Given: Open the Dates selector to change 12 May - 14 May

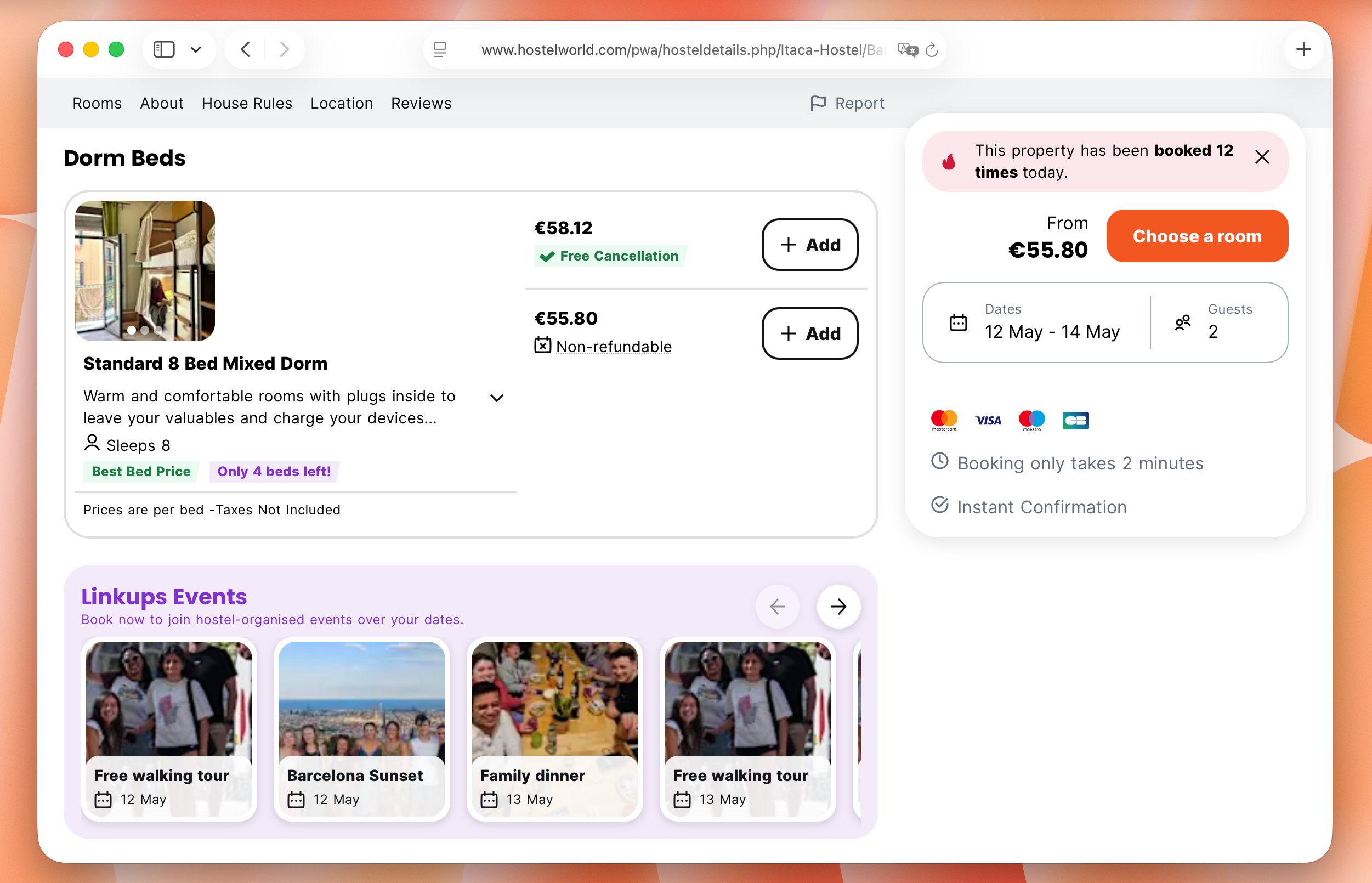Looking at the screenshot, I should pyautogui.click(x=1052, y=331).
